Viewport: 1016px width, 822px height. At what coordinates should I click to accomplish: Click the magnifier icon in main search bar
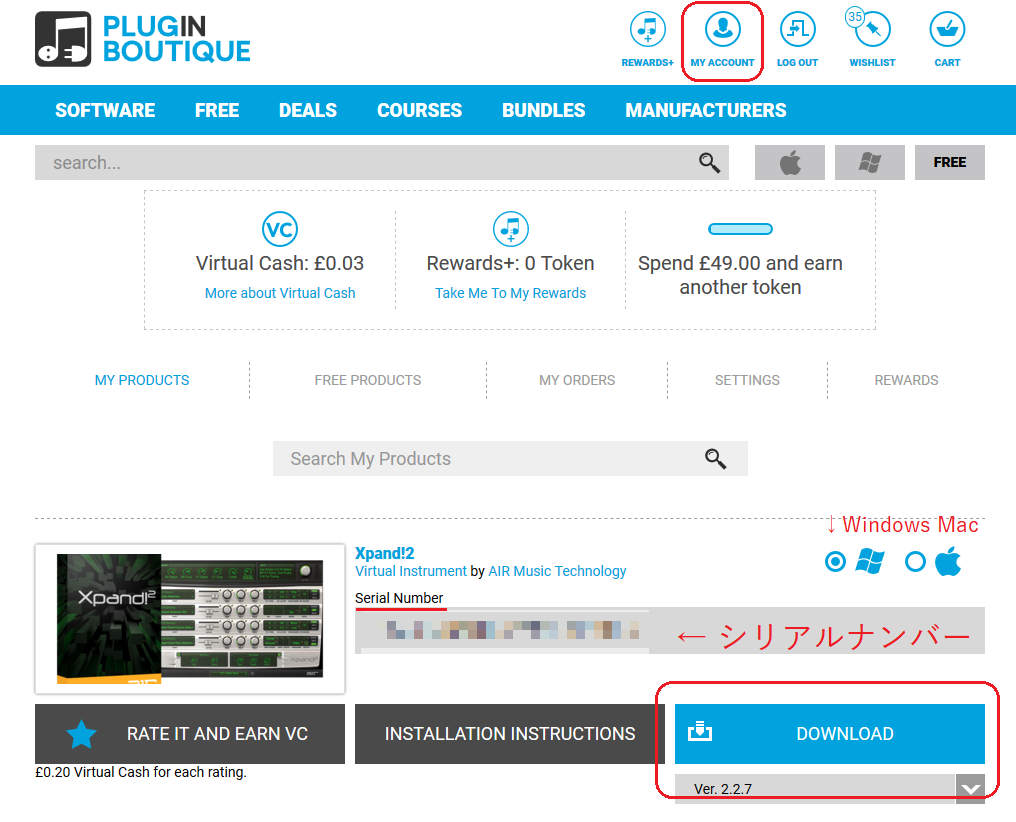click(x=709, y=163)
